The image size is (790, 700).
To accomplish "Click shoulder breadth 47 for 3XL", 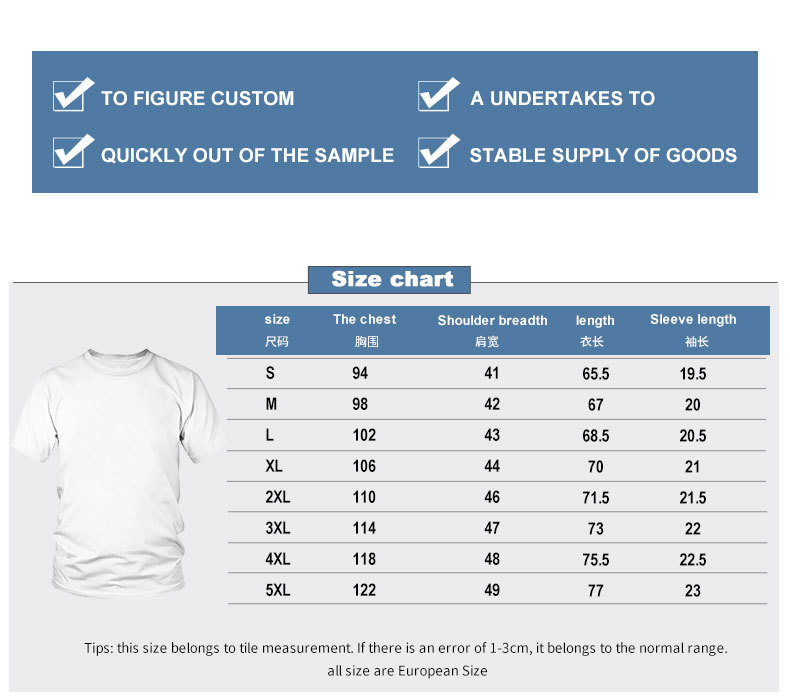I will click(492, 528).
